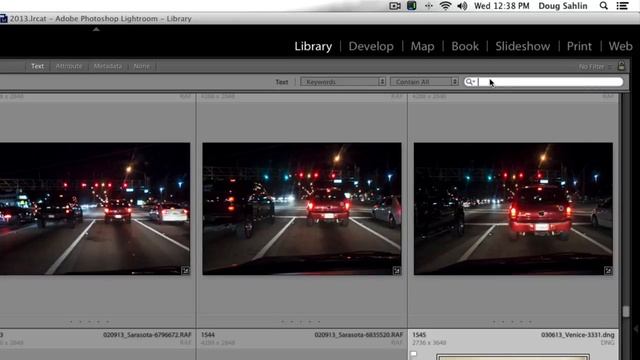The width and height of the screenshot is (640, 360).
Task: Click the search magnifier in filter field
Action: pos(470,82)
